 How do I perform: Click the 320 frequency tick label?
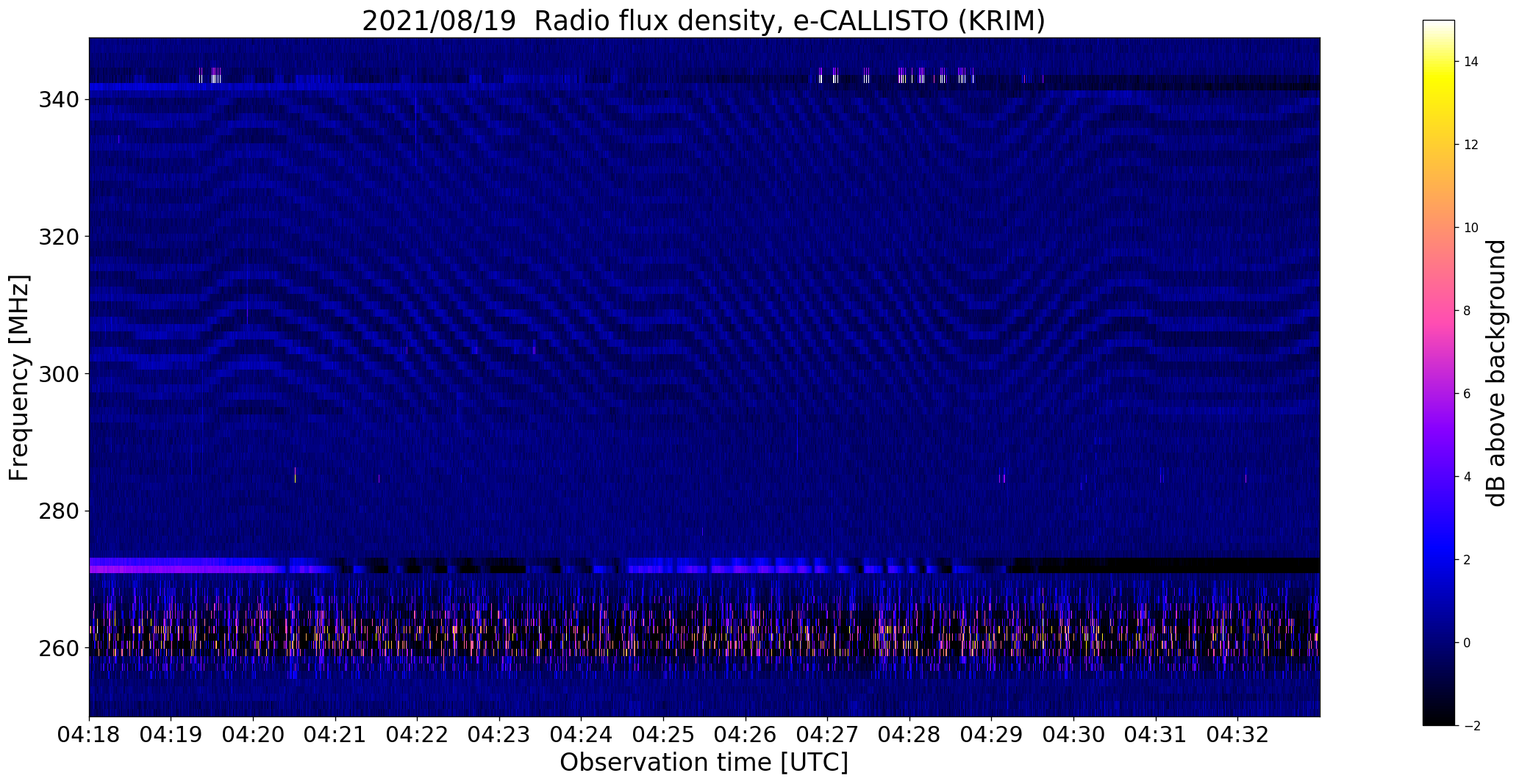click(x=60, y=237)
